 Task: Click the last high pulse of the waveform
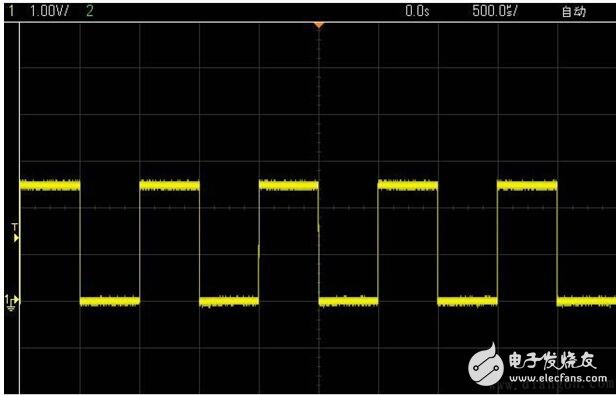[x=527, y=185]
